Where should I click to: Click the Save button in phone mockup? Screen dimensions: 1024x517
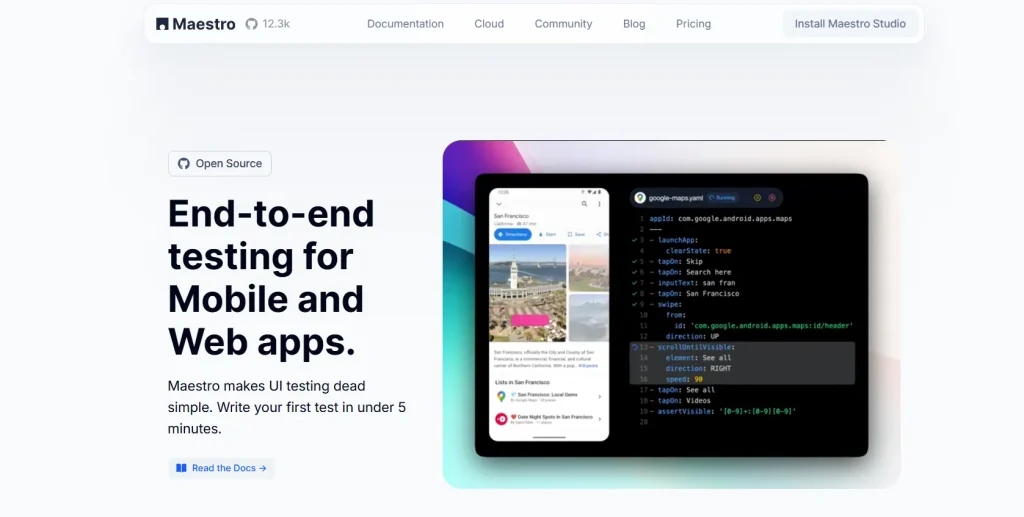tap(576, 234)
